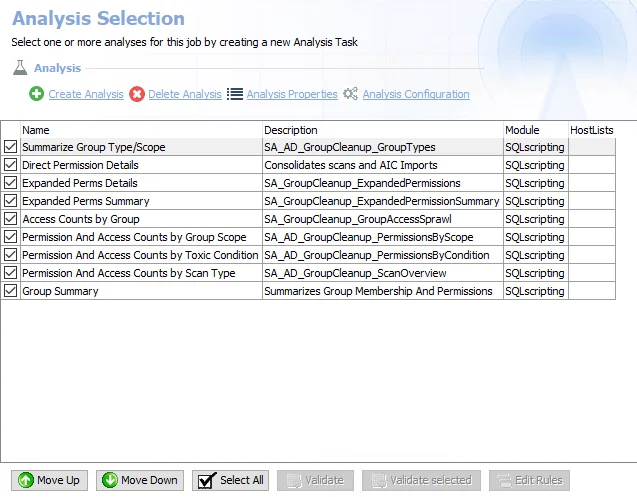Image resolution: width=637 pixels, height=497 pixels.
Task: Open the Analysis Properties link
Action: pos(292,94)
